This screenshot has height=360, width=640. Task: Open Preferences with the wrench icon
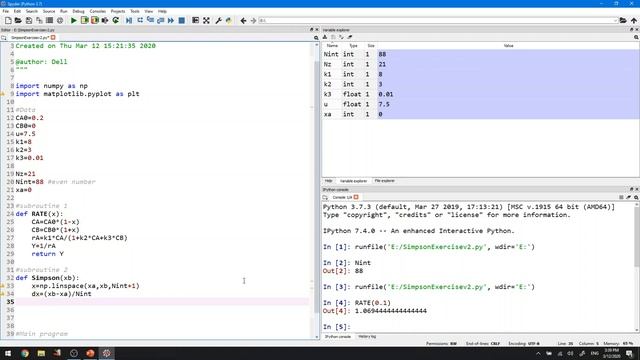coord(218,20)
